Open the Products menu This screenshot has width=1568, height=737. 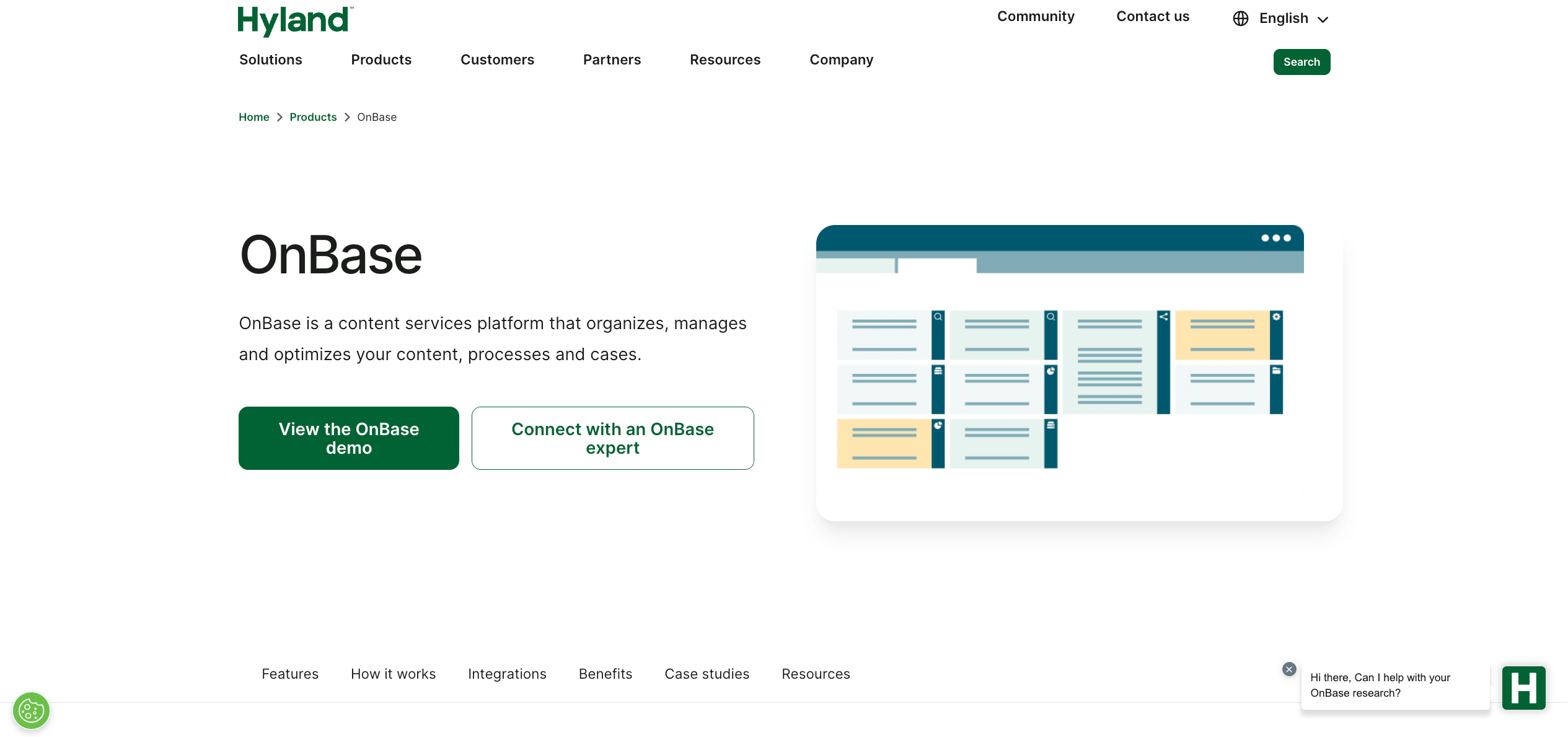[x=381, y=60]
